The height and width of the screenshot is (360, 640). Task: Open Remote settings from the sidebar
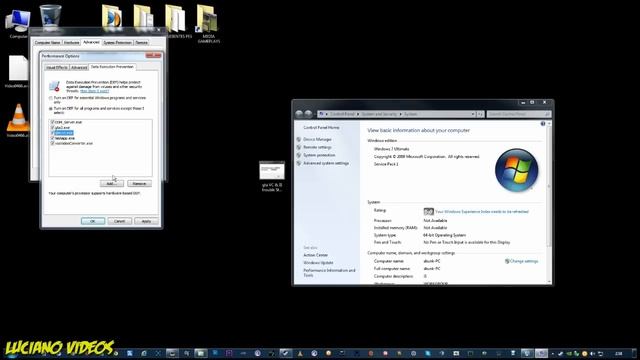coord(317,147)
